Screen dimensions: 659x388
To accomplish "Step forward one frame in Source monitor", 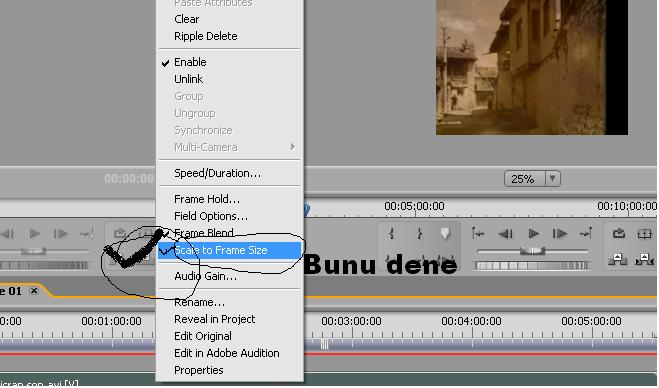I will click(x=61, y=234).
